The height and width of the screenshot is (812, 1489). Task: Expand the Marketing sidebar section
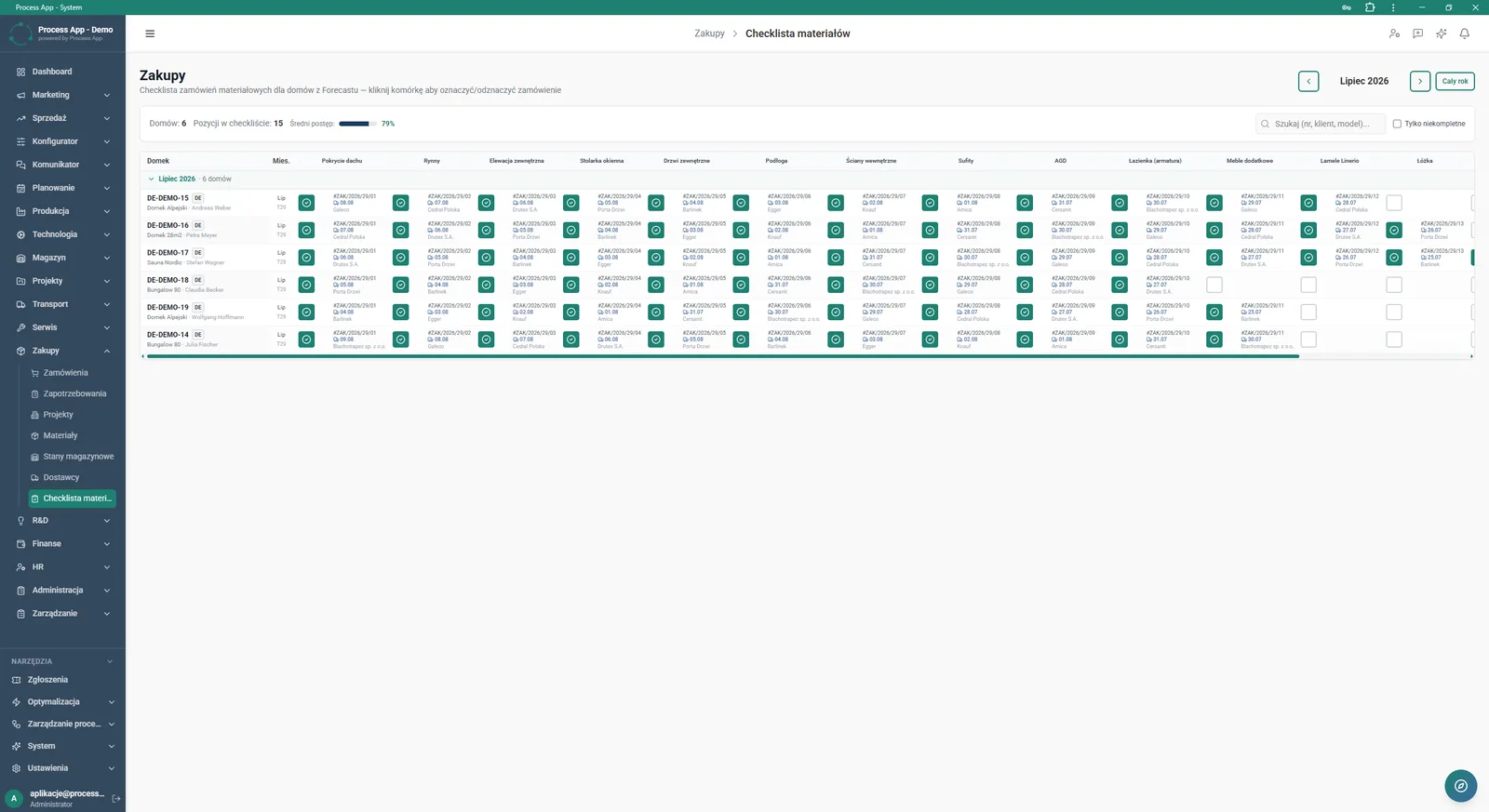[x=107, y=95]
